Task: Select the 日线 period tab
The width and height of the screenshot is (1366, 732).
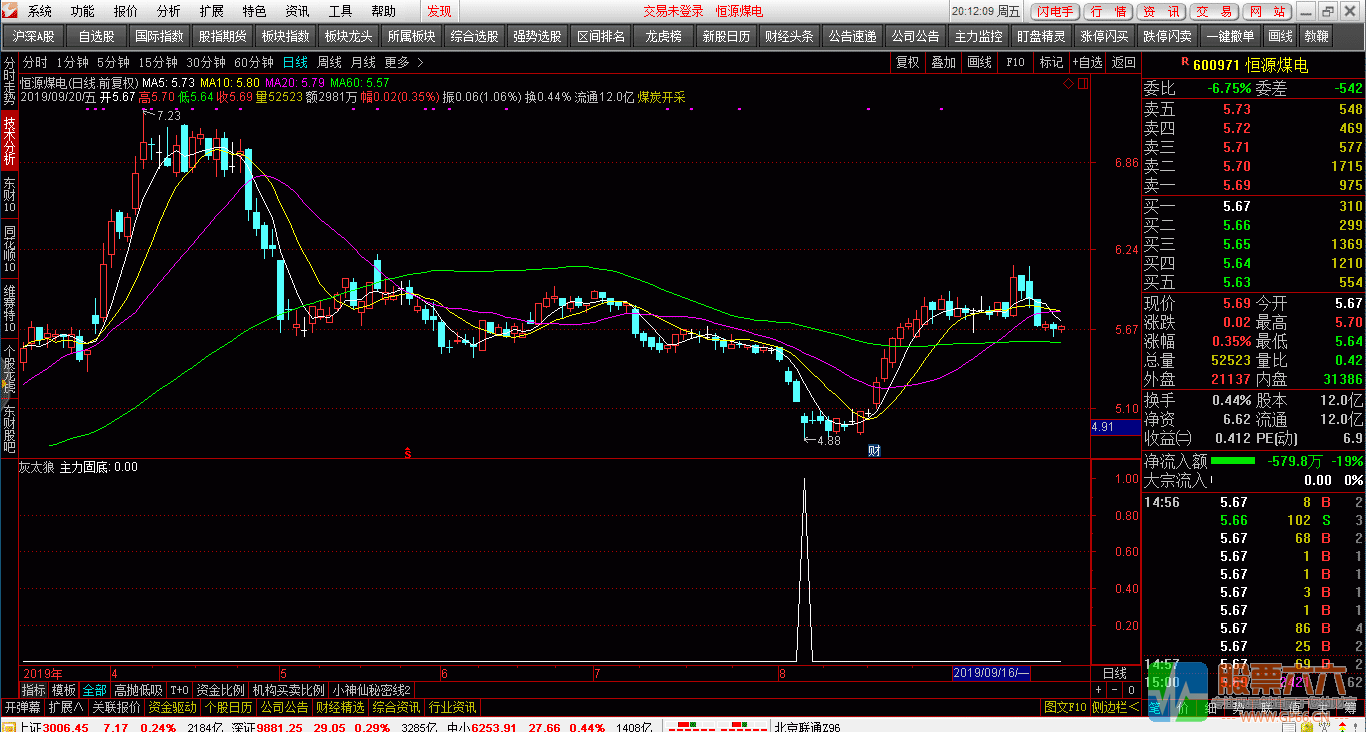Action: pyautogui.click(x=295, y=62)
